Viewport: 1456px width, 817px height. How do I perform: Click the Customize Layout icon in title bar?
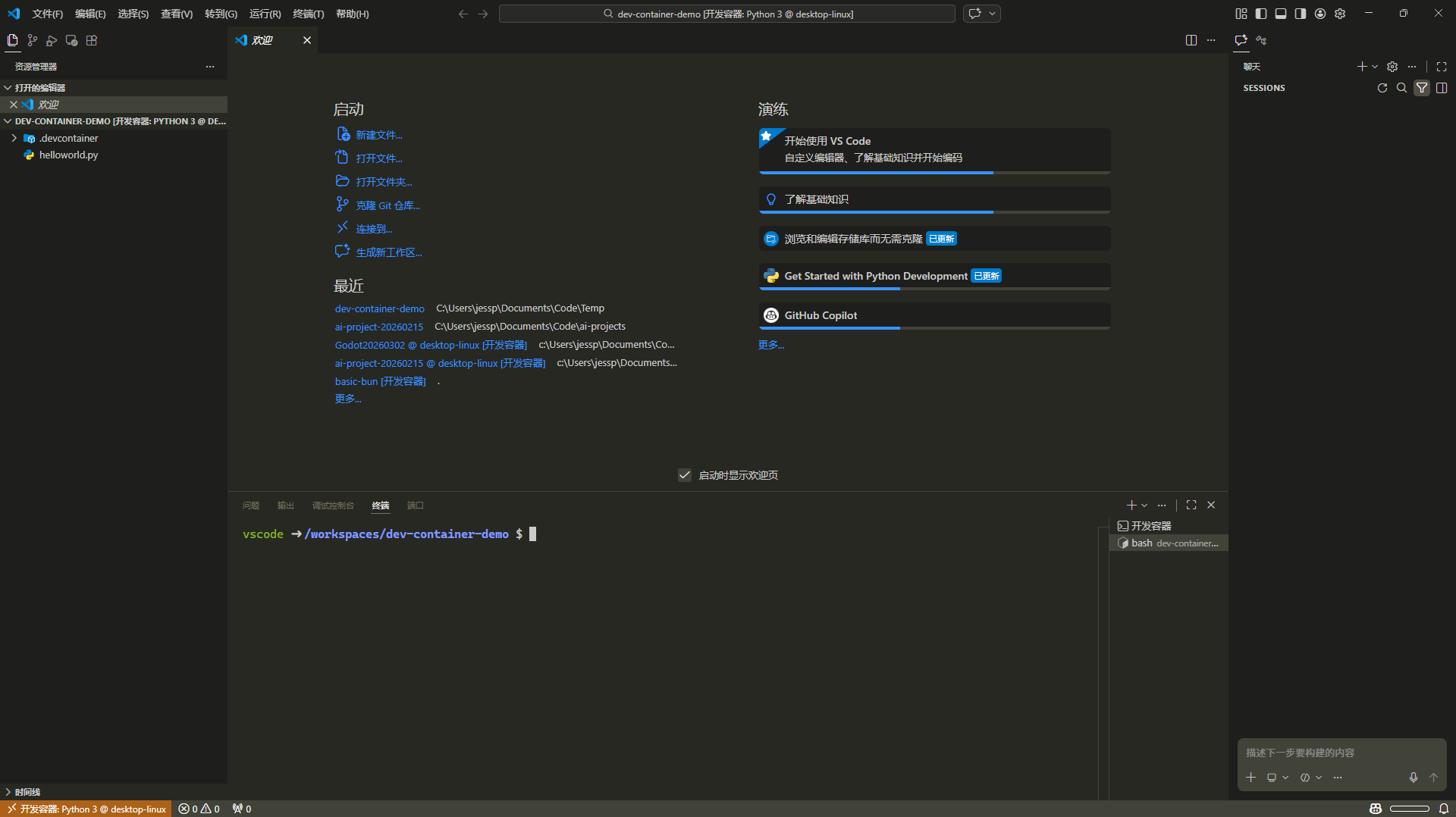pos(1241,14)
